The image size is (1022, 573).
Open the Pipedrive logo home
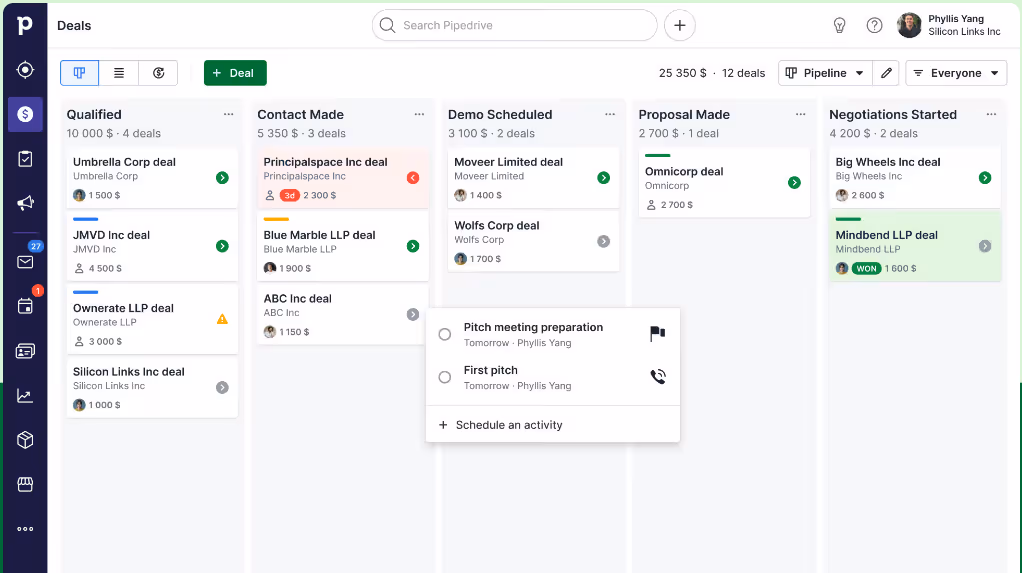[25, 25]
